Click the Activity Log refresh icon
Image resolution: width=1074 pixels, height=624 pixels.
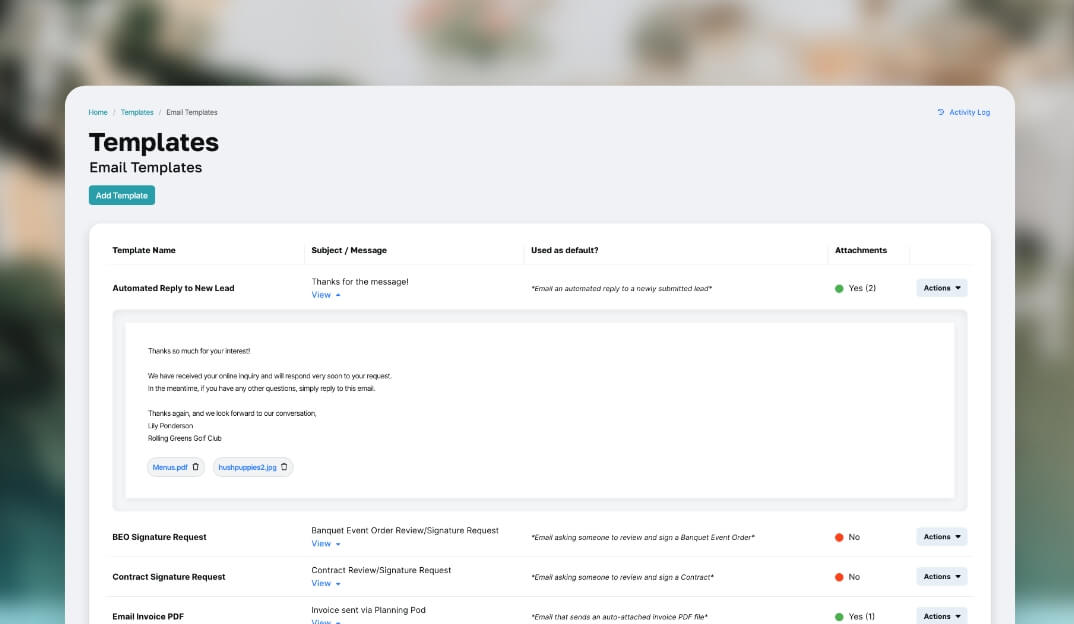pos(940,112)
